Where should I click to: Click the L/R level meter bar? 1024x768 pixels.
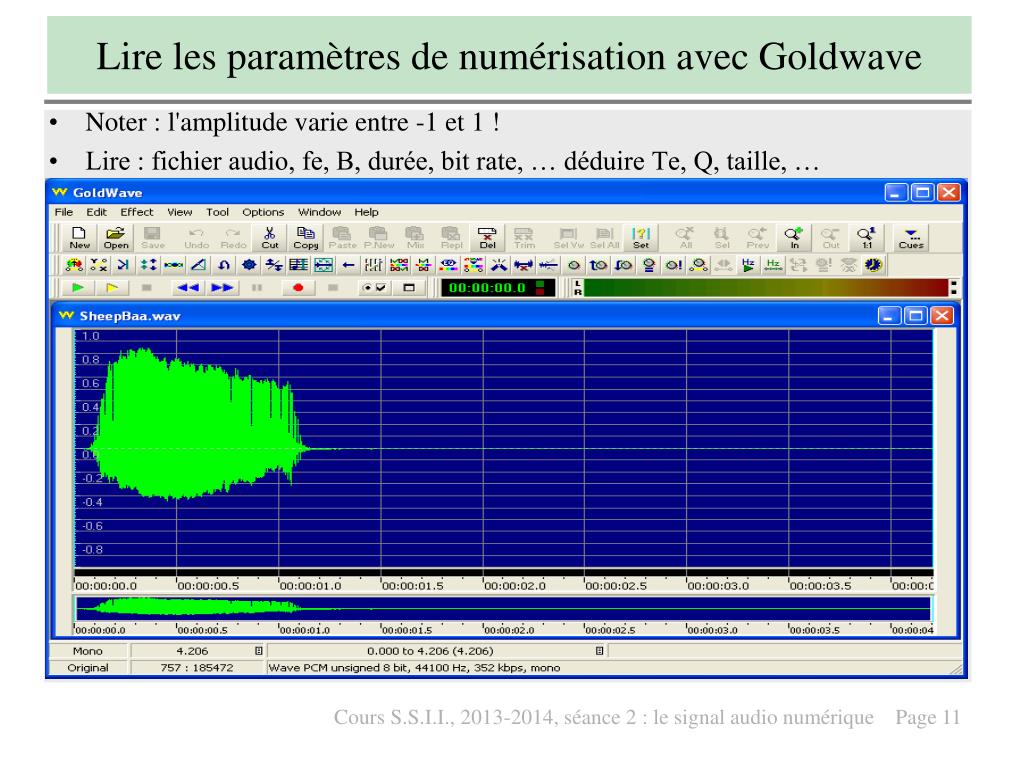tap(765, 287)
